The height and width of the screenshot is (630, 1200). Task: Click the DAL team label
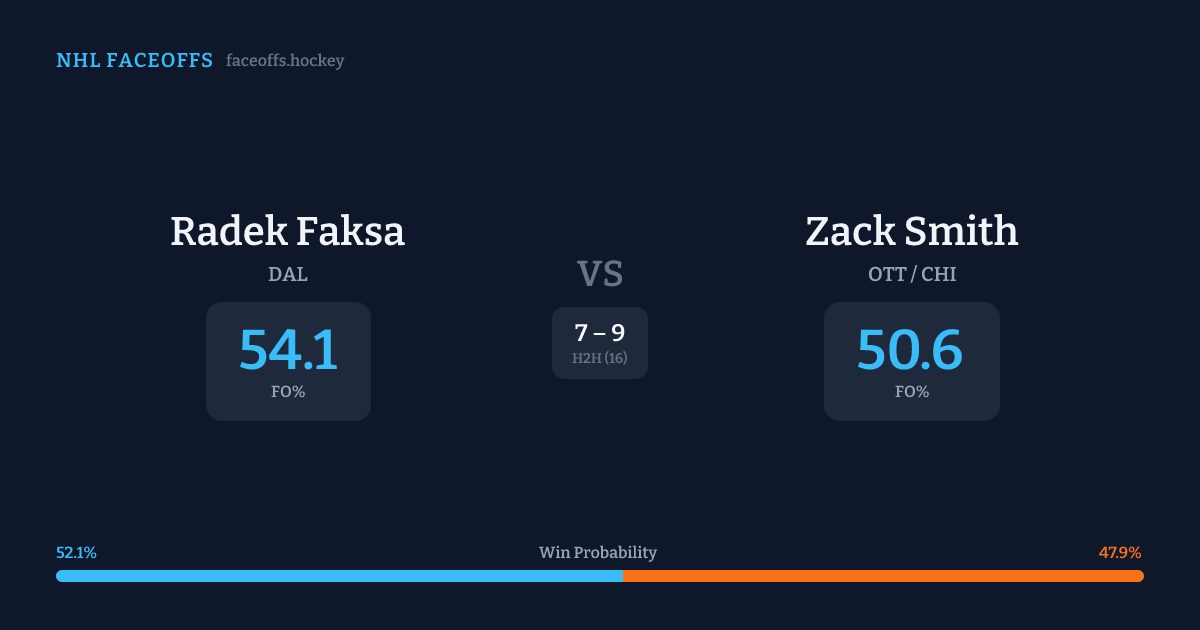pos(288,274)
